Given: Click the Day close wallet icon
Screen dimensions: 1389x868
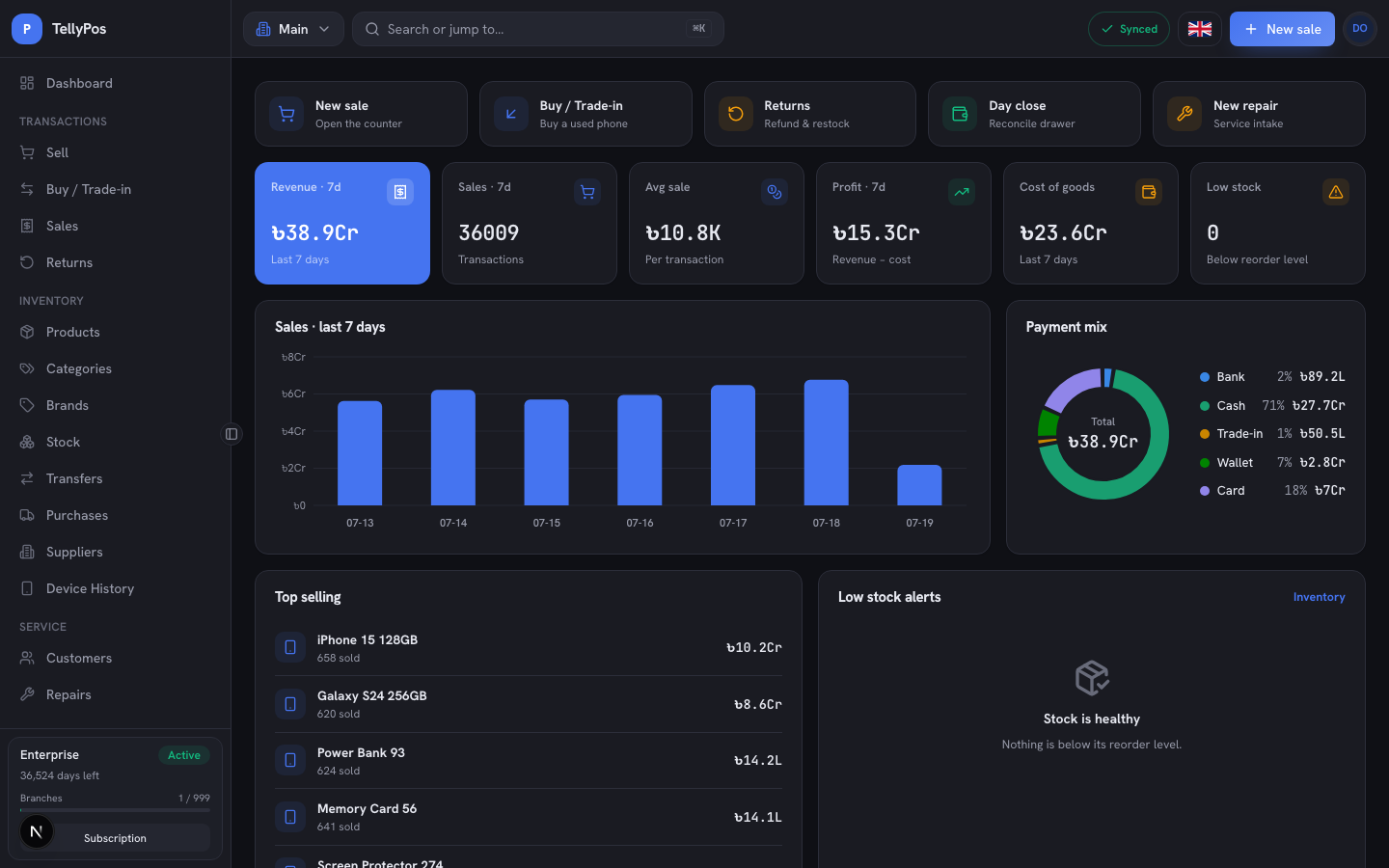Looking at the screenshot, I should [x=960, y=114].
